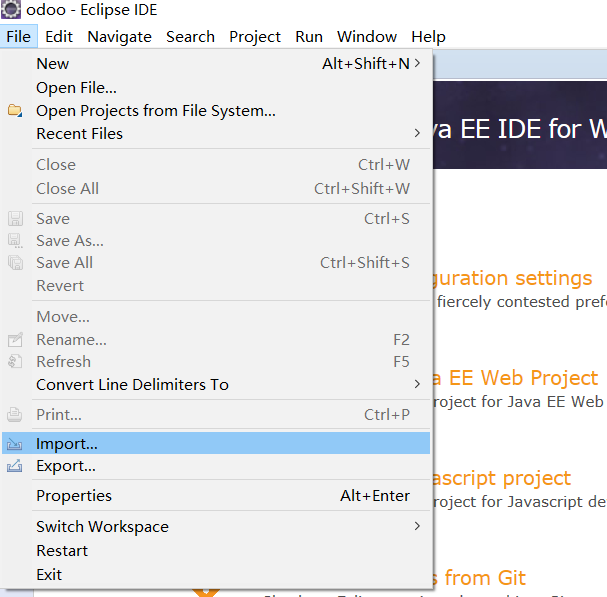Select Open File... menu entry

pos(216,87)
